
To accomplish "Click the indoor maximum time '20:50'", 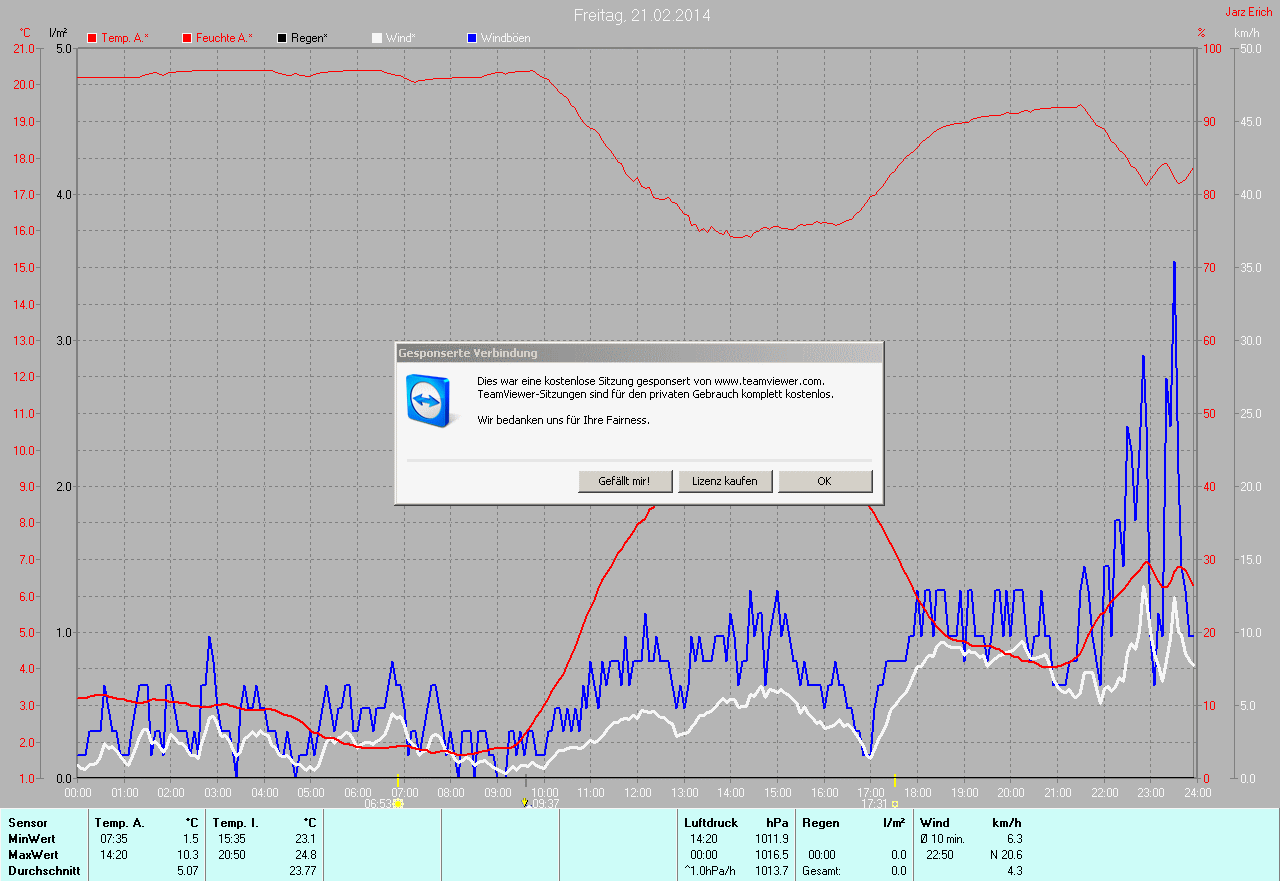I will tap(232, 855).
